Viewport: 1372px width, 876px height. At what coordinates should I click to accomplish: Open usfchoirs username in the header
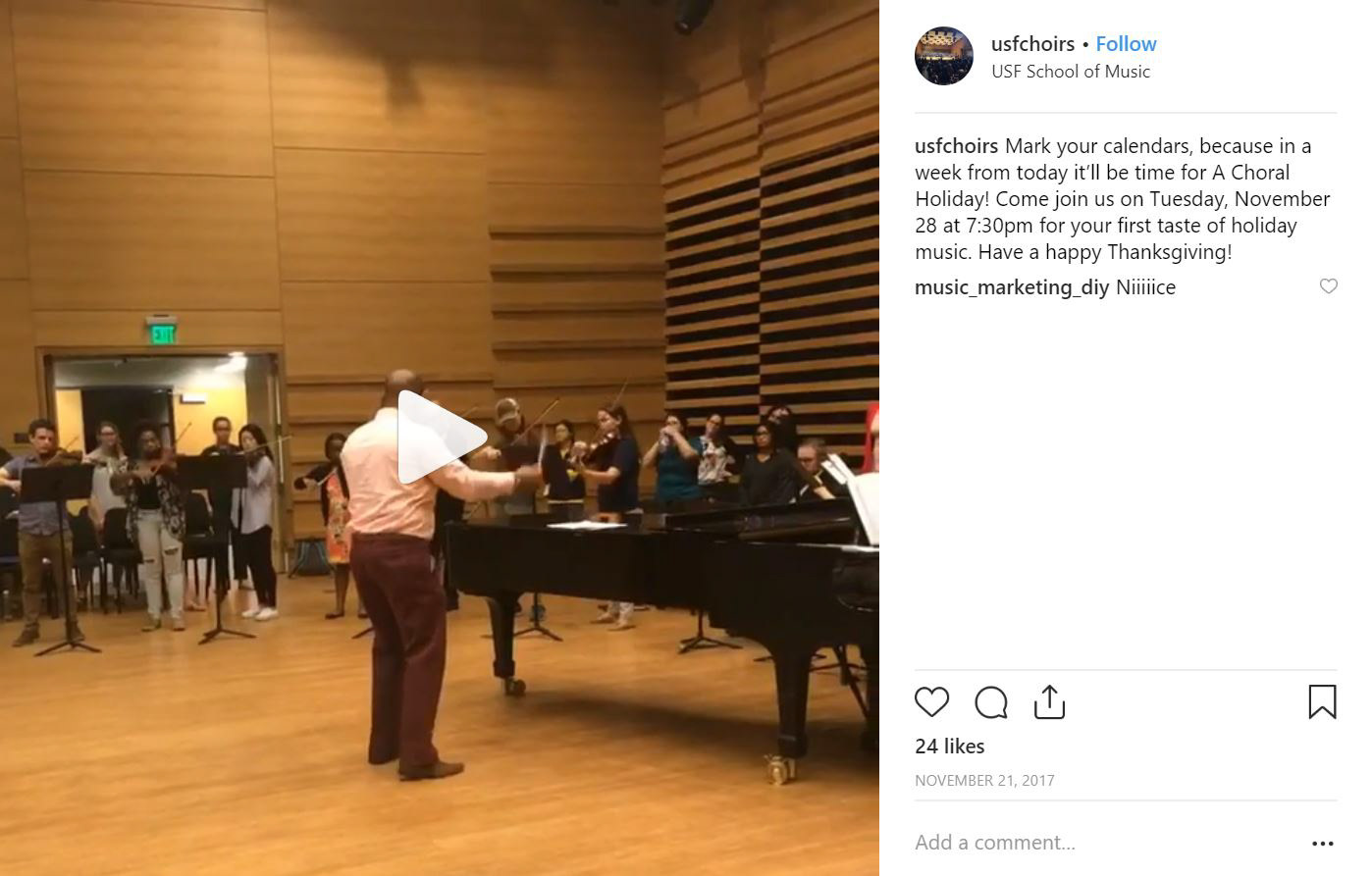pyautogui.click(x=1032, y=44)
